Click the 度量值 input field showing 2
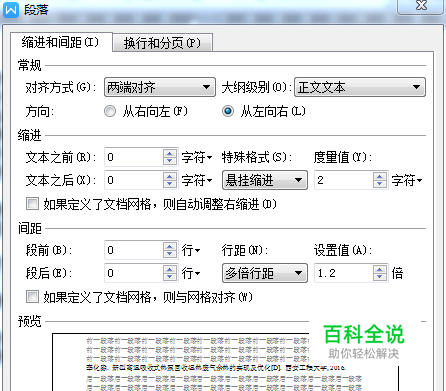Image resolution: width=446 pixels, height=391 pixels. click(x=343, y=180)
